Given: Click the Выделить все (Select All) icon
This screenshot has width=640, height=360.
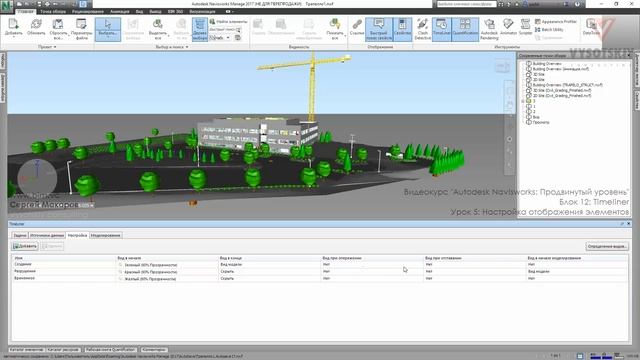Looking at the screenshot, I should 158,29.
